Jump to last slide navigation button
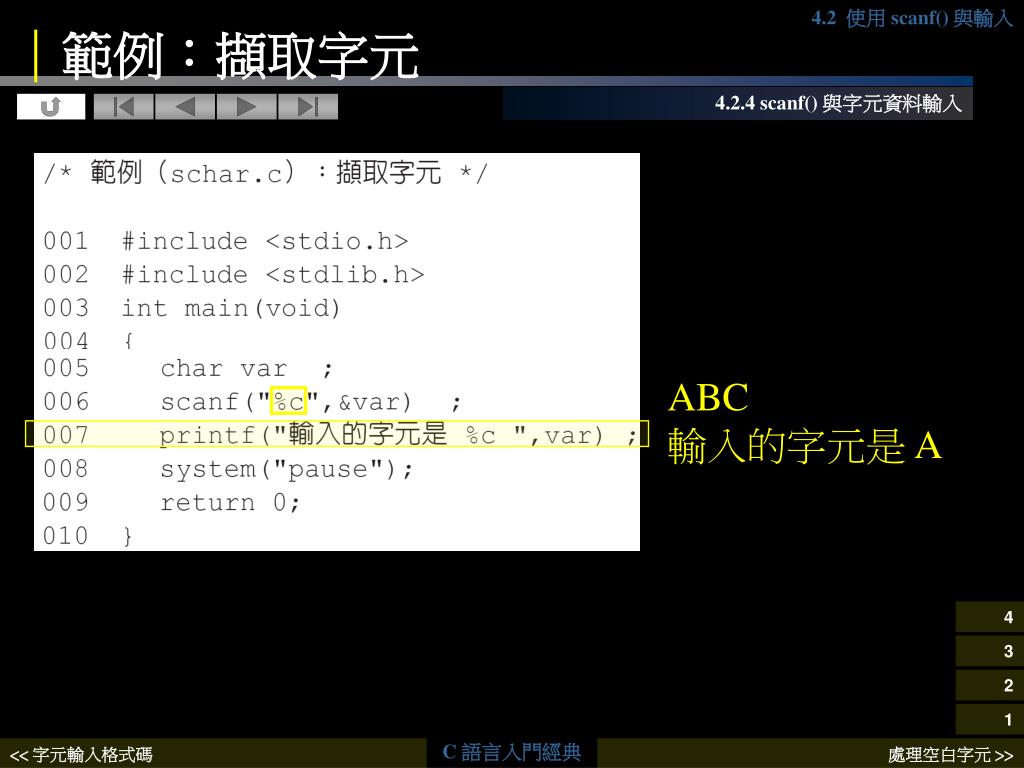Screen dimensions: 1024x768 point(308,106)
